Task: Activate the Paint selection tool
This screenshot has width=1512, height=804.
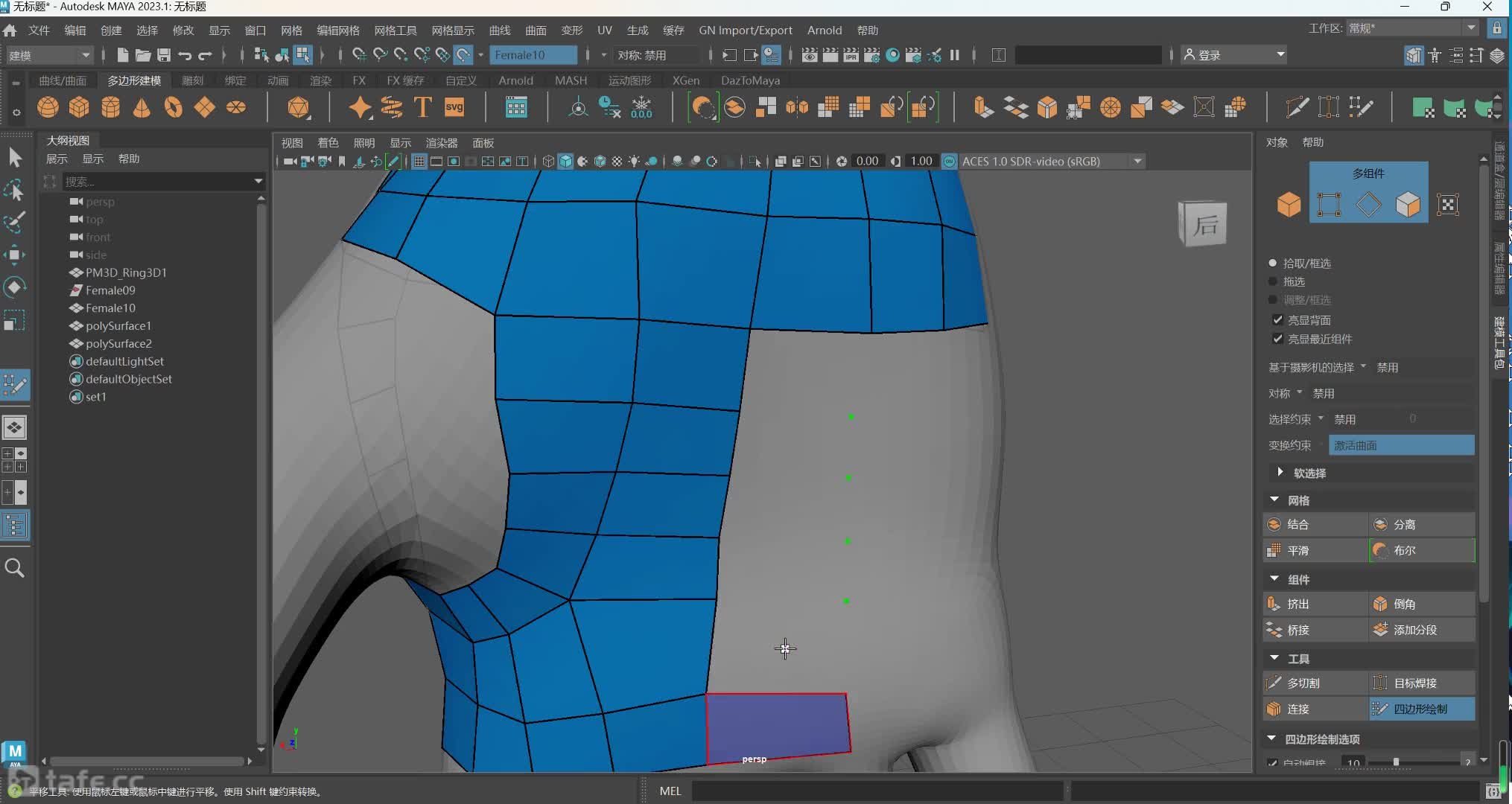Action: 15,223
